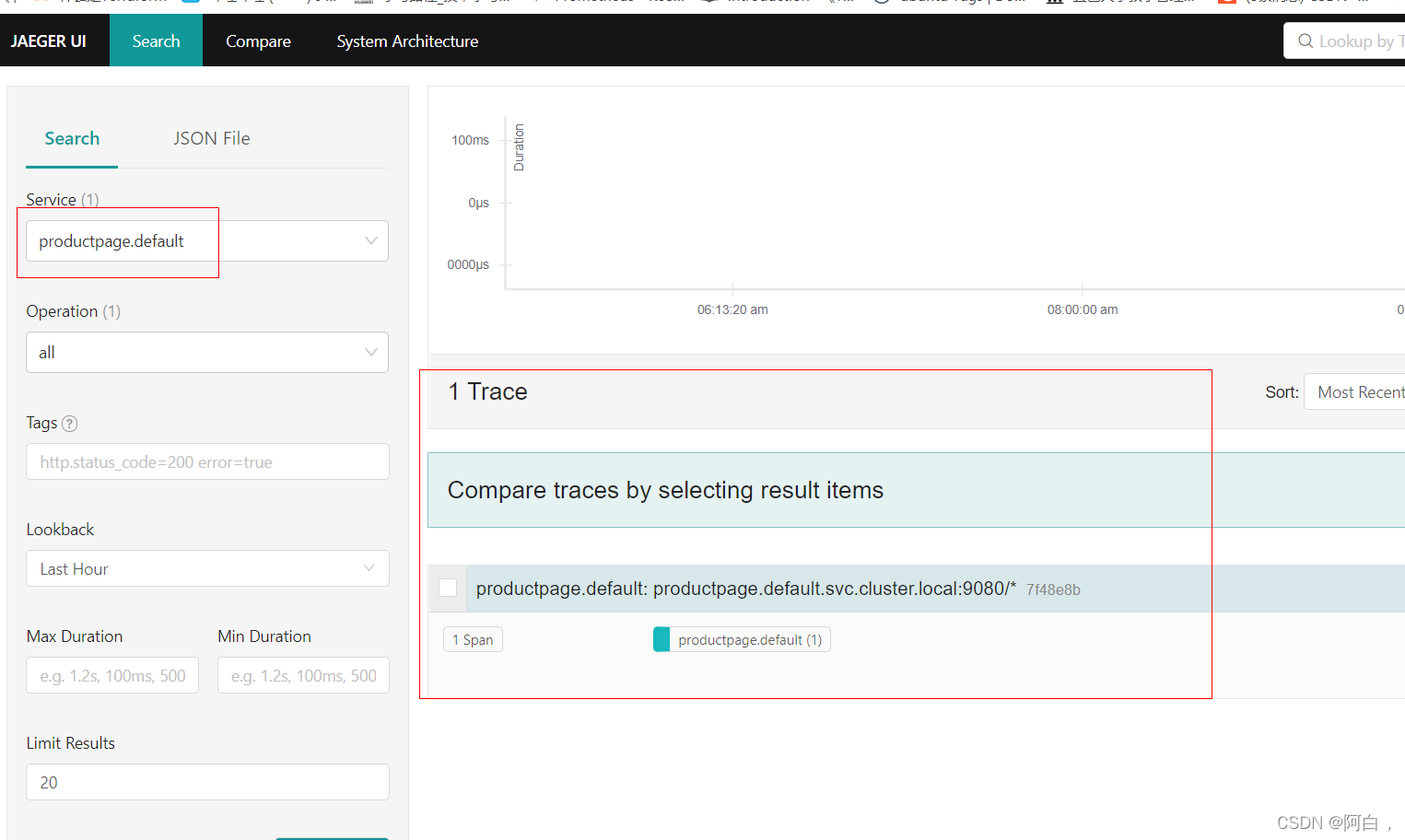Open the Tags help question mark icon
Image resolution: width=1405 pixels, height=840 pixels.
[70, 424]
